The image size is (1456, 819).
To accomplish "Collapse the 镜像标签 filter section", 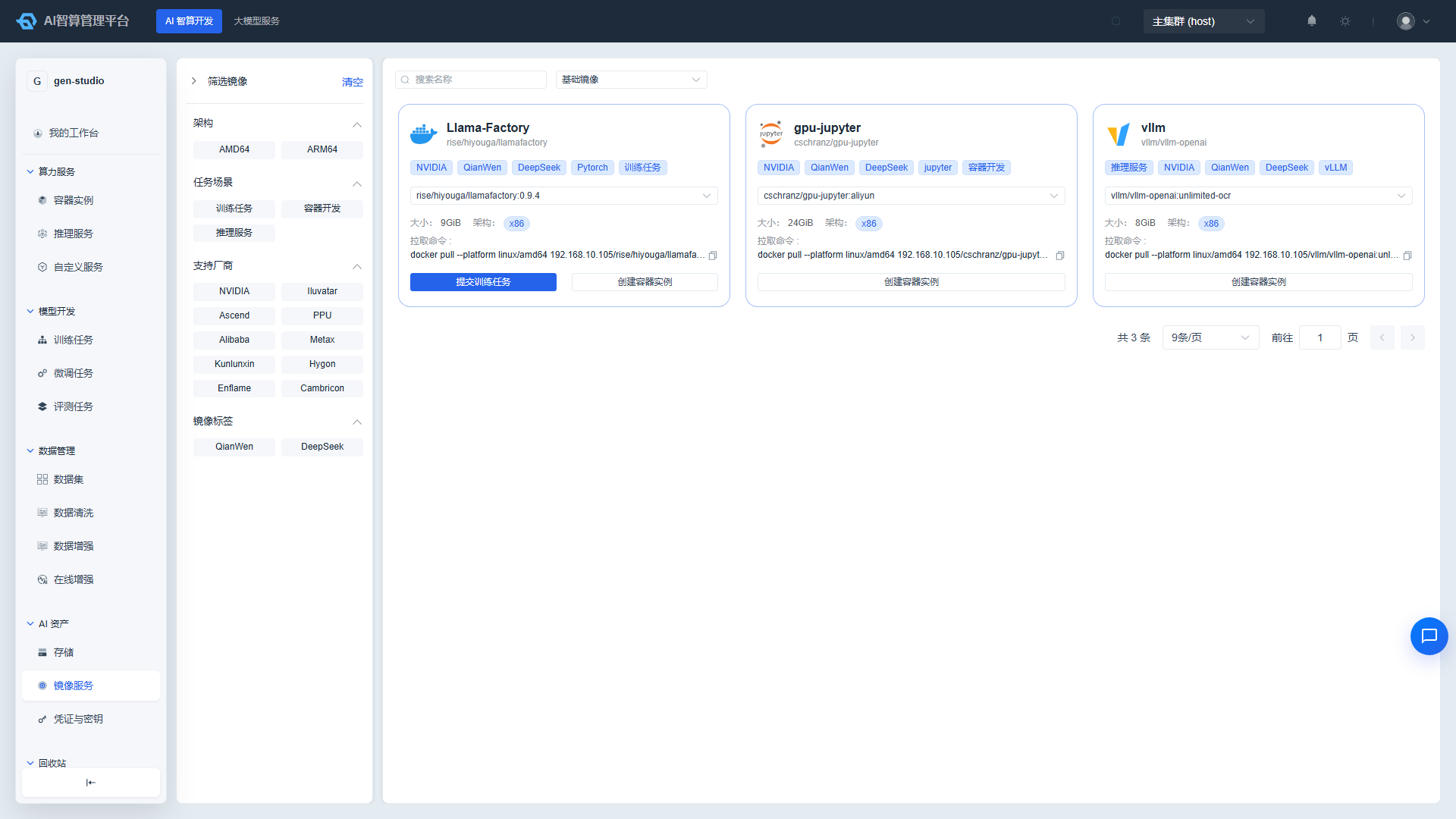I will 357,422.
